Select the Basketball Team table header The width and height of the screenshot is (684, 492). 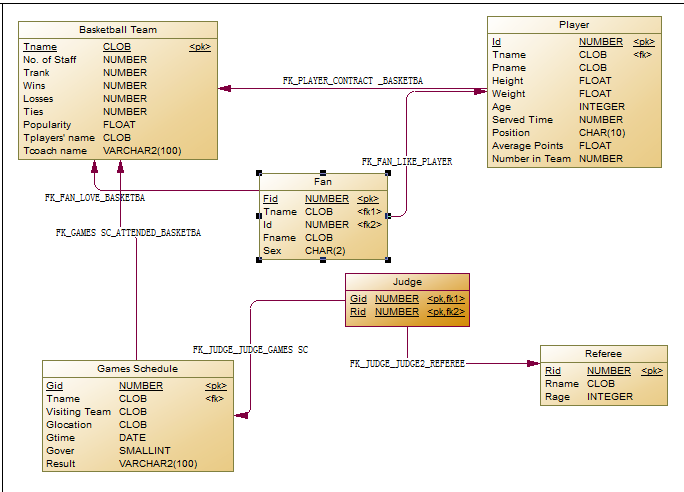click(x=117, y=30)
